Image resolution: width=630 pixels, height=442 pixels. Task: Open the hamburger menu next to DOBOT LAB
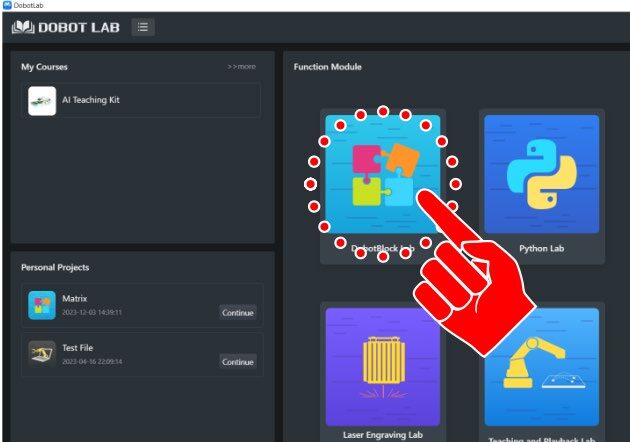click(x=143, y=27)
